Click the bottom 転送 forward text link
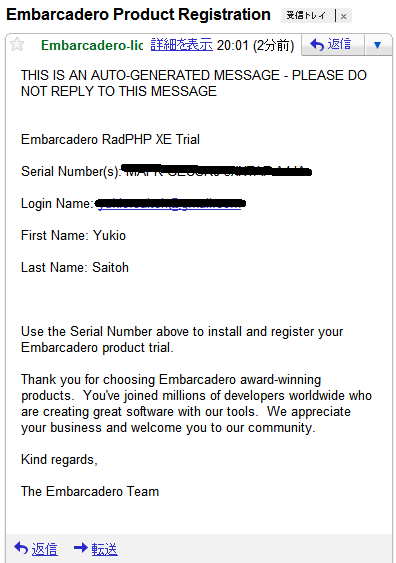396x563 pixels. tap(104, 549)
